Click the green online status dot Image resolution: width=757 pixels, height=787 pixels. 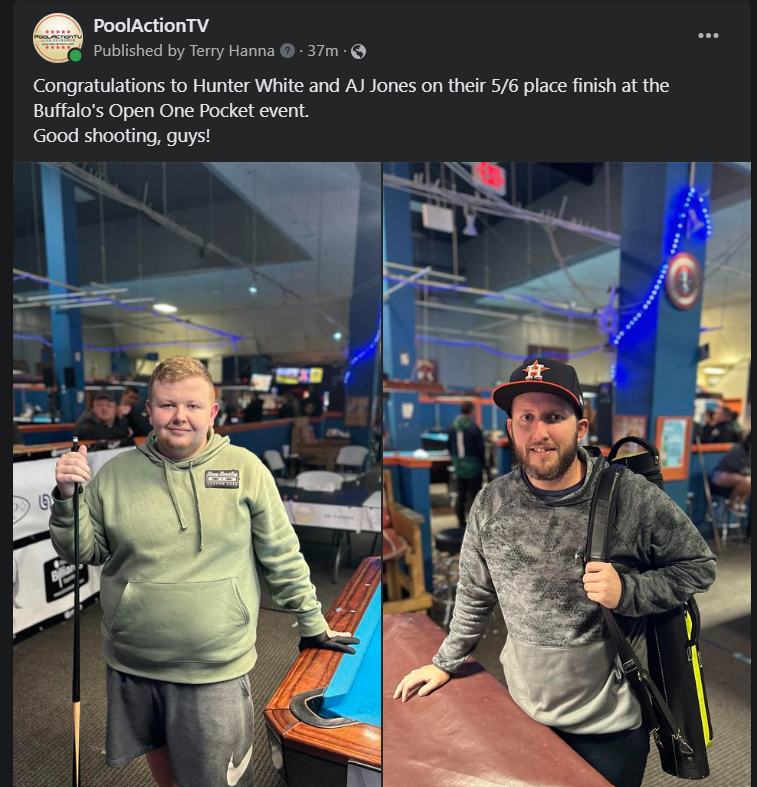pos(75,56)
